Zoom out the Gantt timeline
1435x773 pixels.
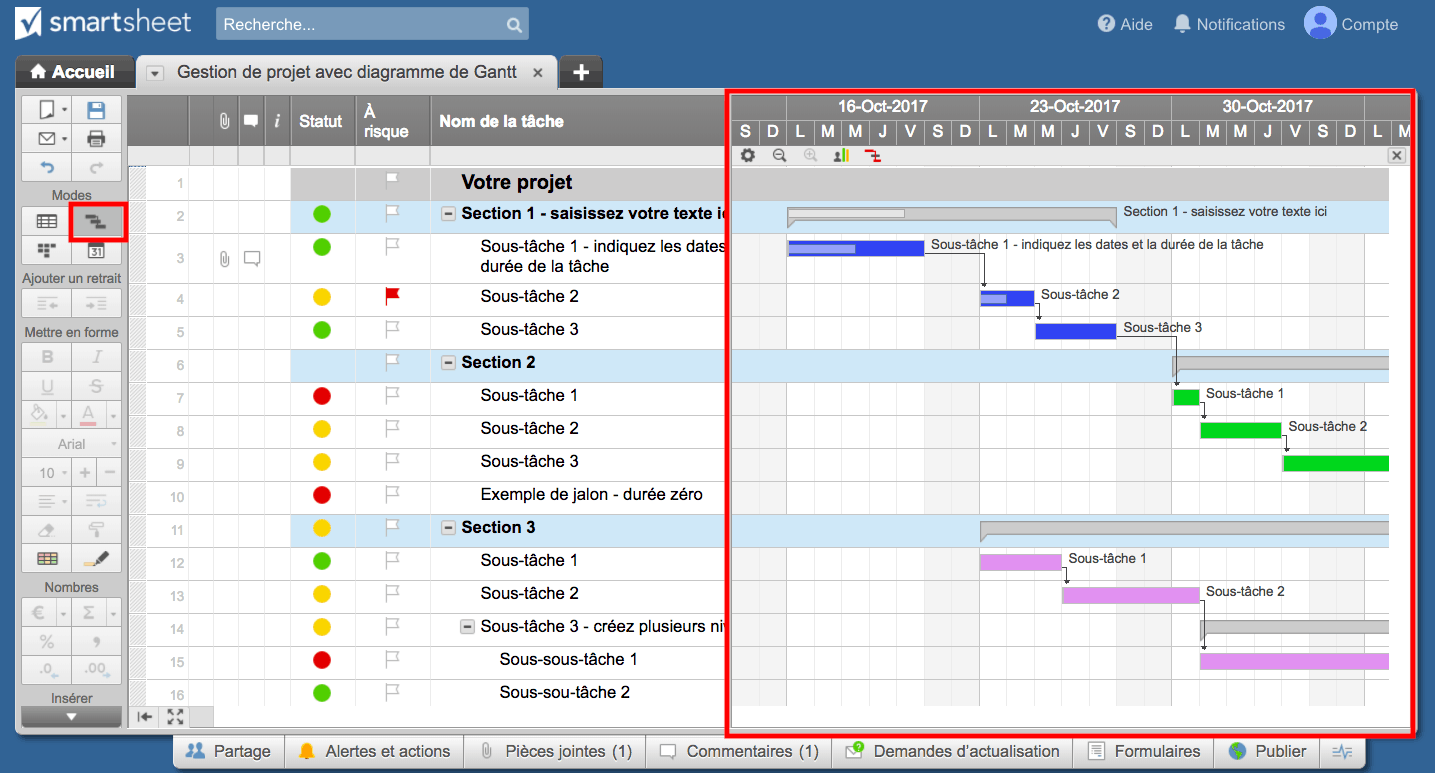click(x=779, y=155)
